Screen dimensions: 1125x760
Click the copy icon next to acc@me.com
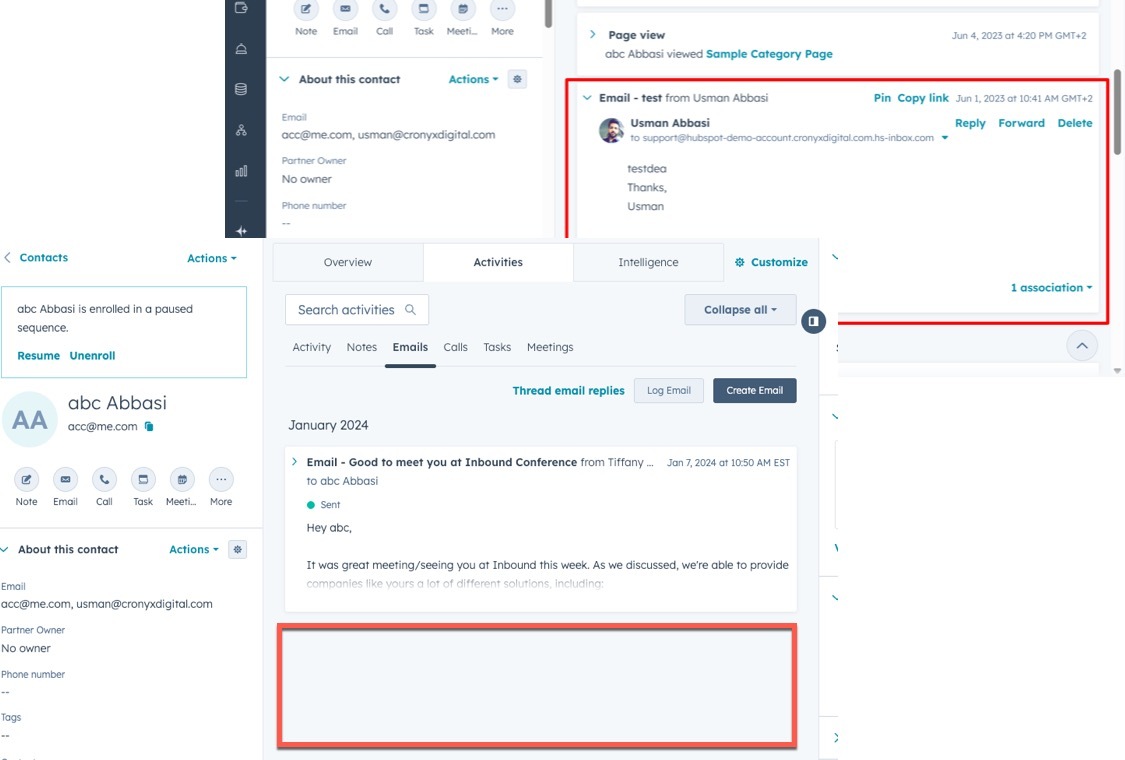coord(149,427)
